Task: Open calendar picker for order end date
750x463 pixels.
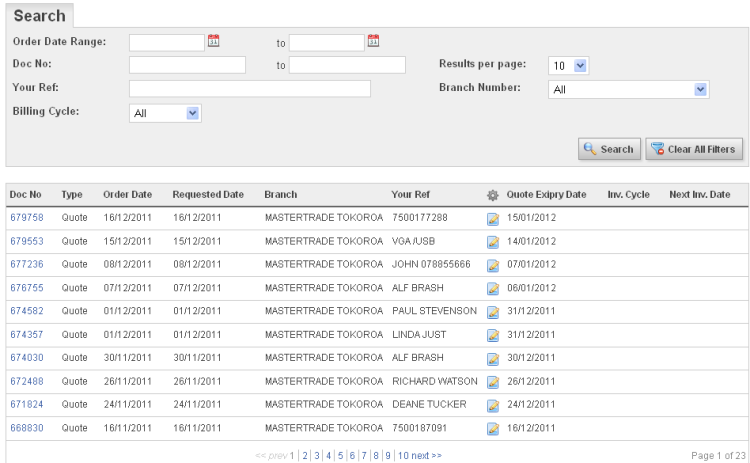Action: 373,41
